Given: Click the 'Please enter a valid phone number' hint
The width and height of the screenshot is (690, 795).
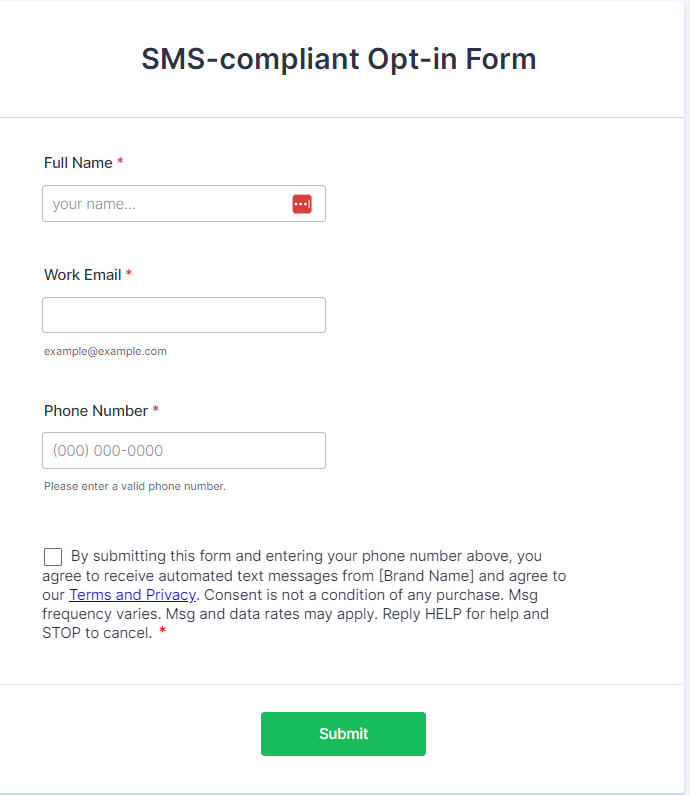Looking at the screenshot, I should (x=135, y=487).
